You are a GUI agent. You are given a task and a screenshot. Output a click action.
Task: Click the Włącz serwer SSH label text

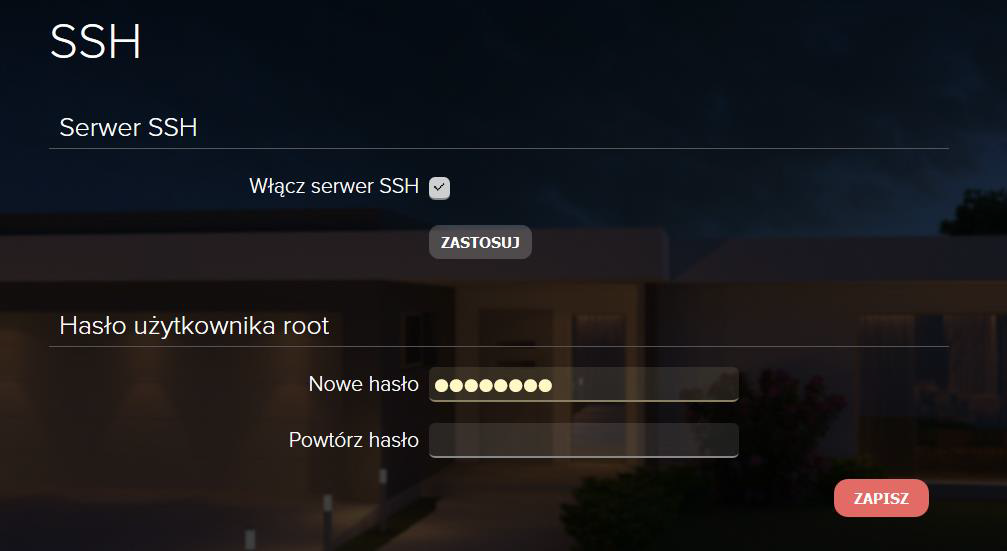(334, 187)
